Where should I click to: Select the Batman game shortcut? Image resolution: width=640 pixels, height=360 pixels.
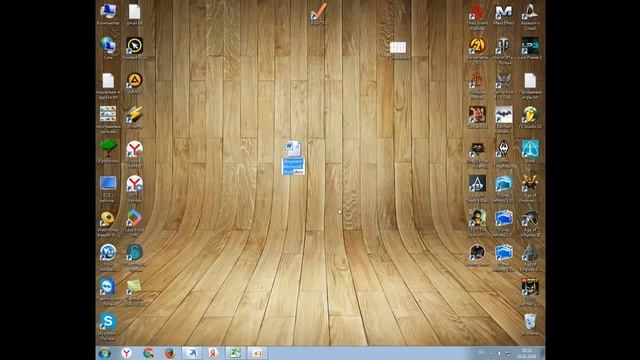(504, 120)
